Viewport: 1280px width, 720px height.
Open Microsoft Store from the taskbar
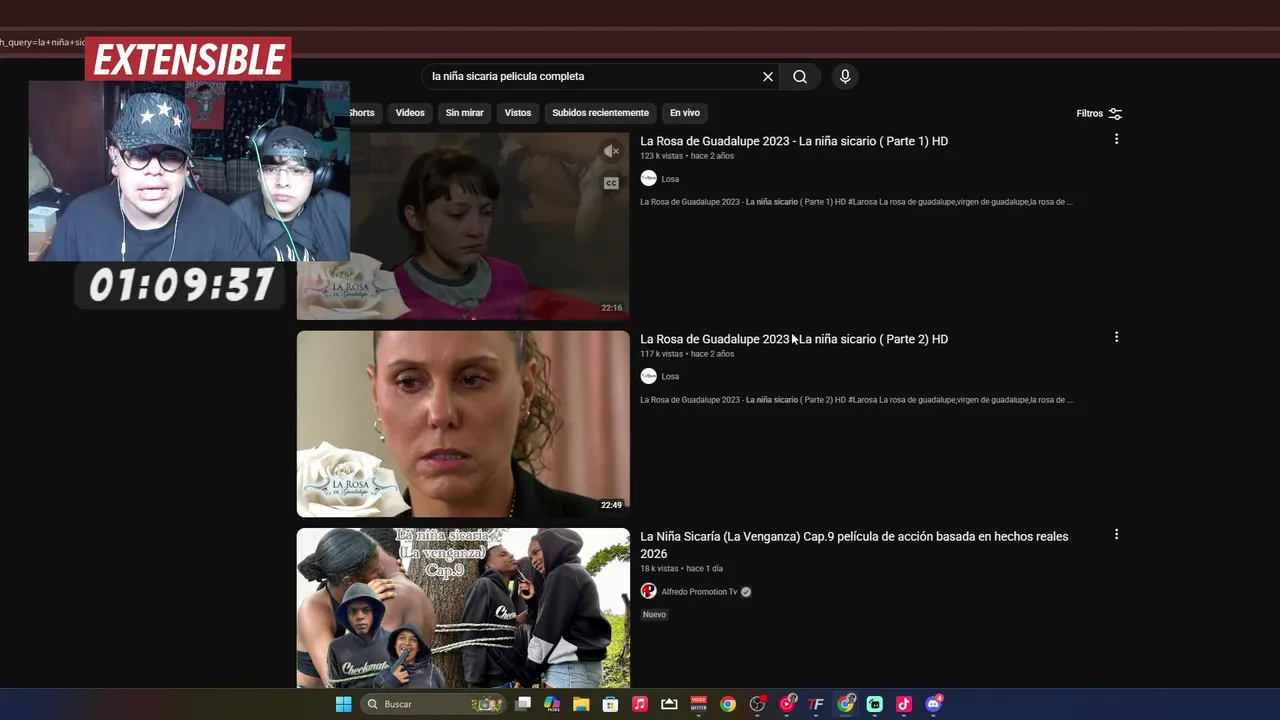click(610, 704)
